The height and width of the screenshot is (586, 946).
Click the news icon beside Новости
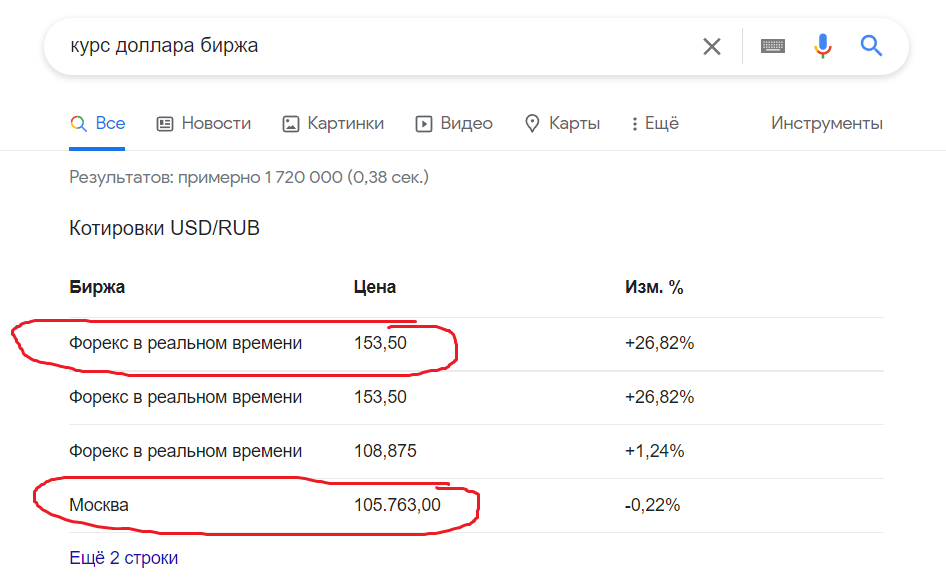click(165, 124)
